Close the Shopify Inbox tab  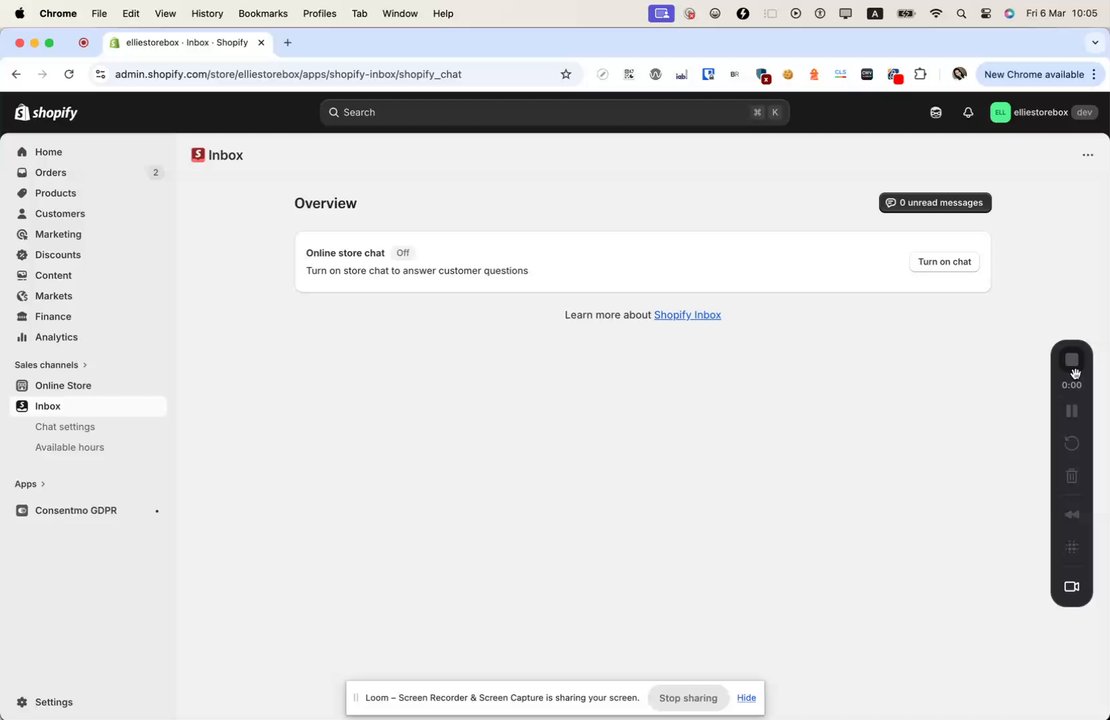tap(261, 42)
